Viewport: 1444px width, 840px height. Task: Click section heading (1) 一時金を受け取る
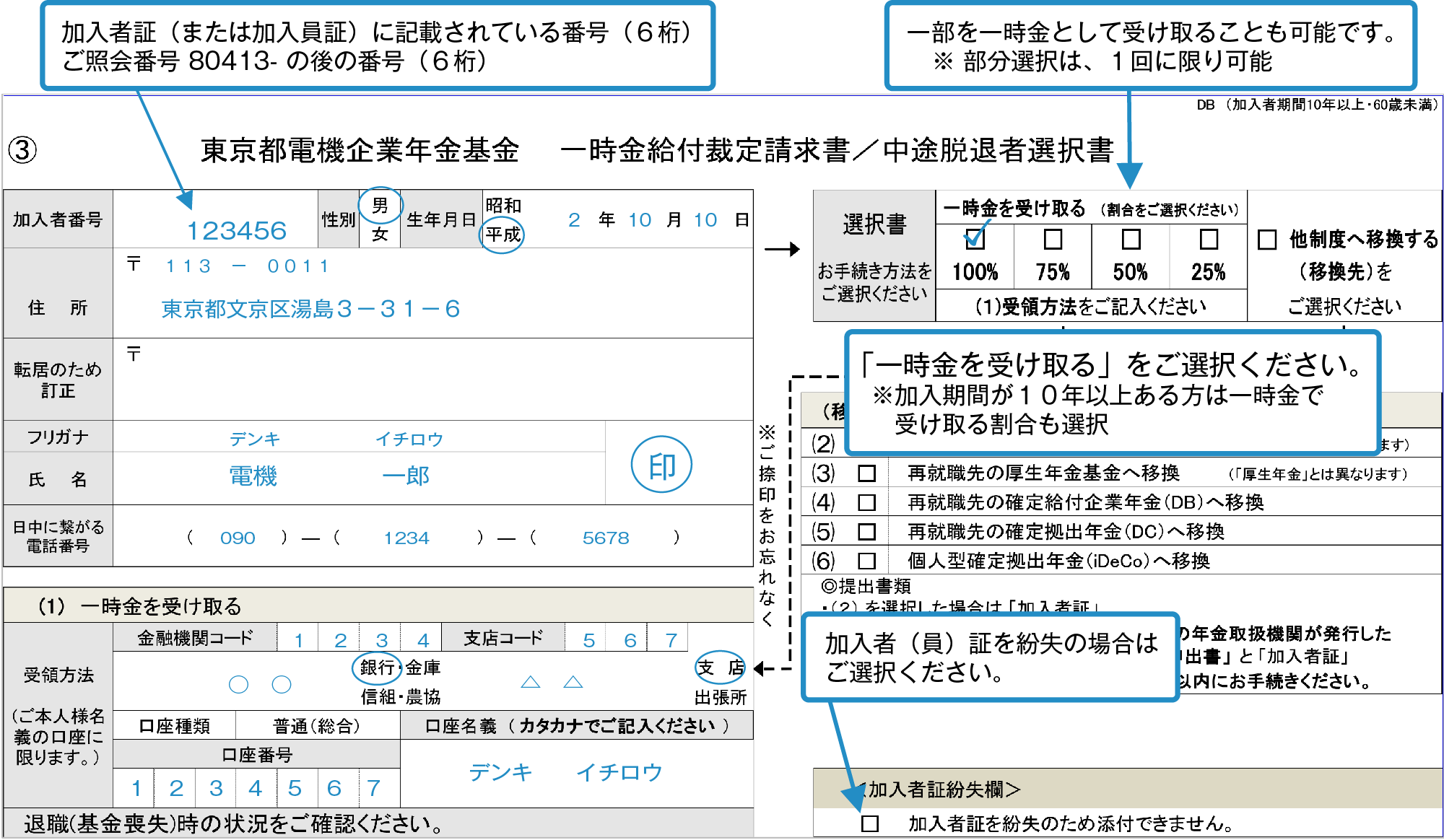pos(139,606)
